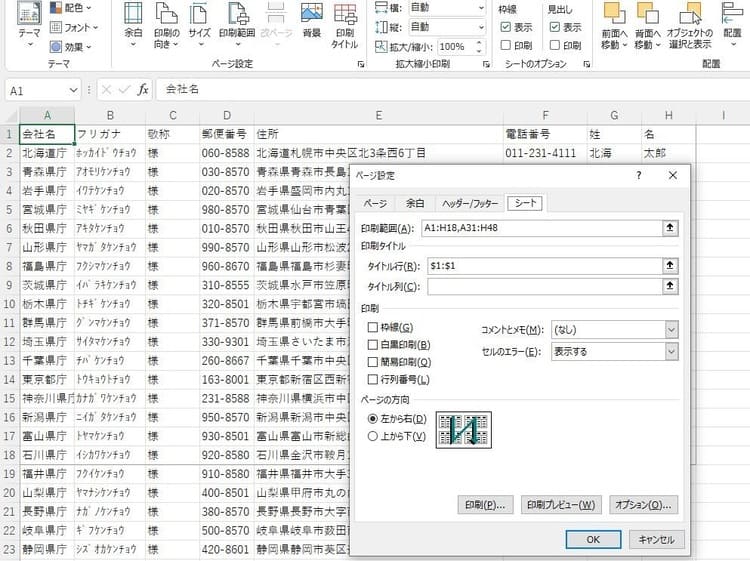Click the 拡大/縮小 100% stepper
The image size is (750, 561).
[479, 46]
